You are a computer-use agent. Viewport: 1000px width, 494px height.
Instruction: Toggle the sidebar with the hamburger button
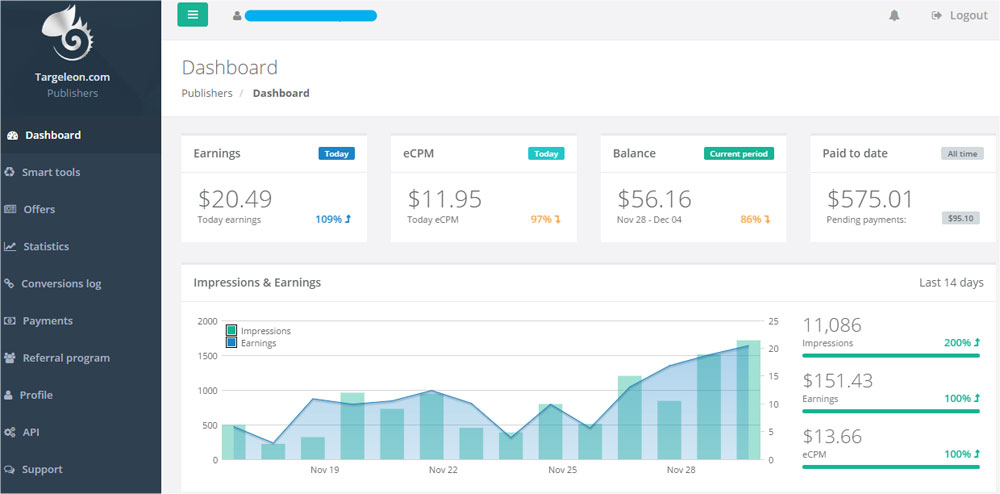(193, 15)
